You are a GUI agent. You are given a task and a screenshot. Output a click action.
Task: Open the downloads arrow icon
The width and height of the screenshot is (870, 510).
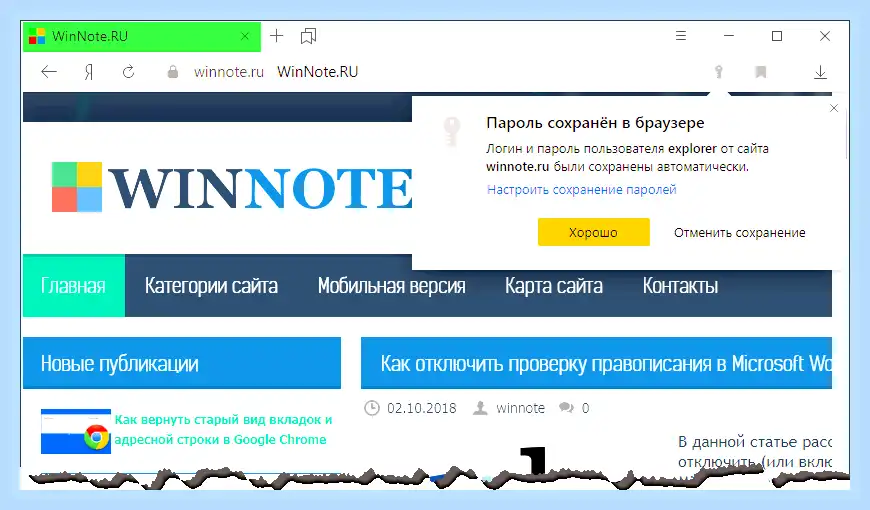point(820,72)
